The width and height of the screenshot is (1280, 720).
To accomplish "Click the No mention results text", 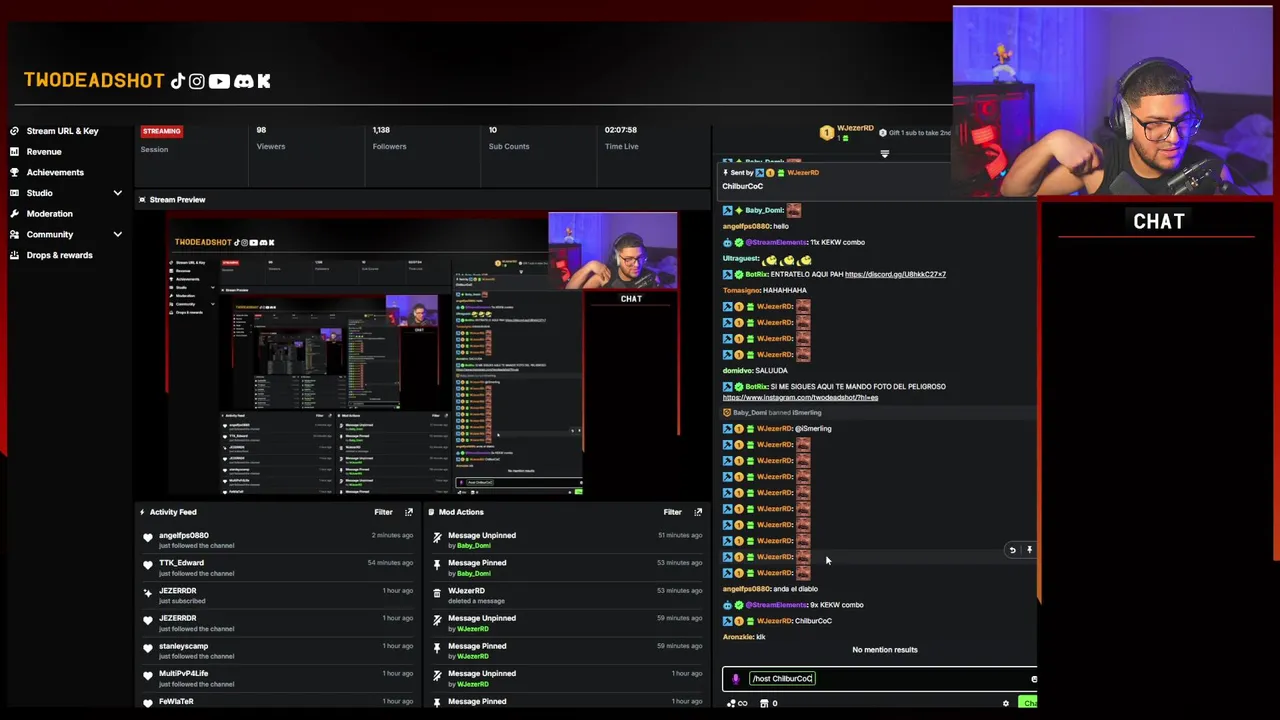I will point(884,650).
